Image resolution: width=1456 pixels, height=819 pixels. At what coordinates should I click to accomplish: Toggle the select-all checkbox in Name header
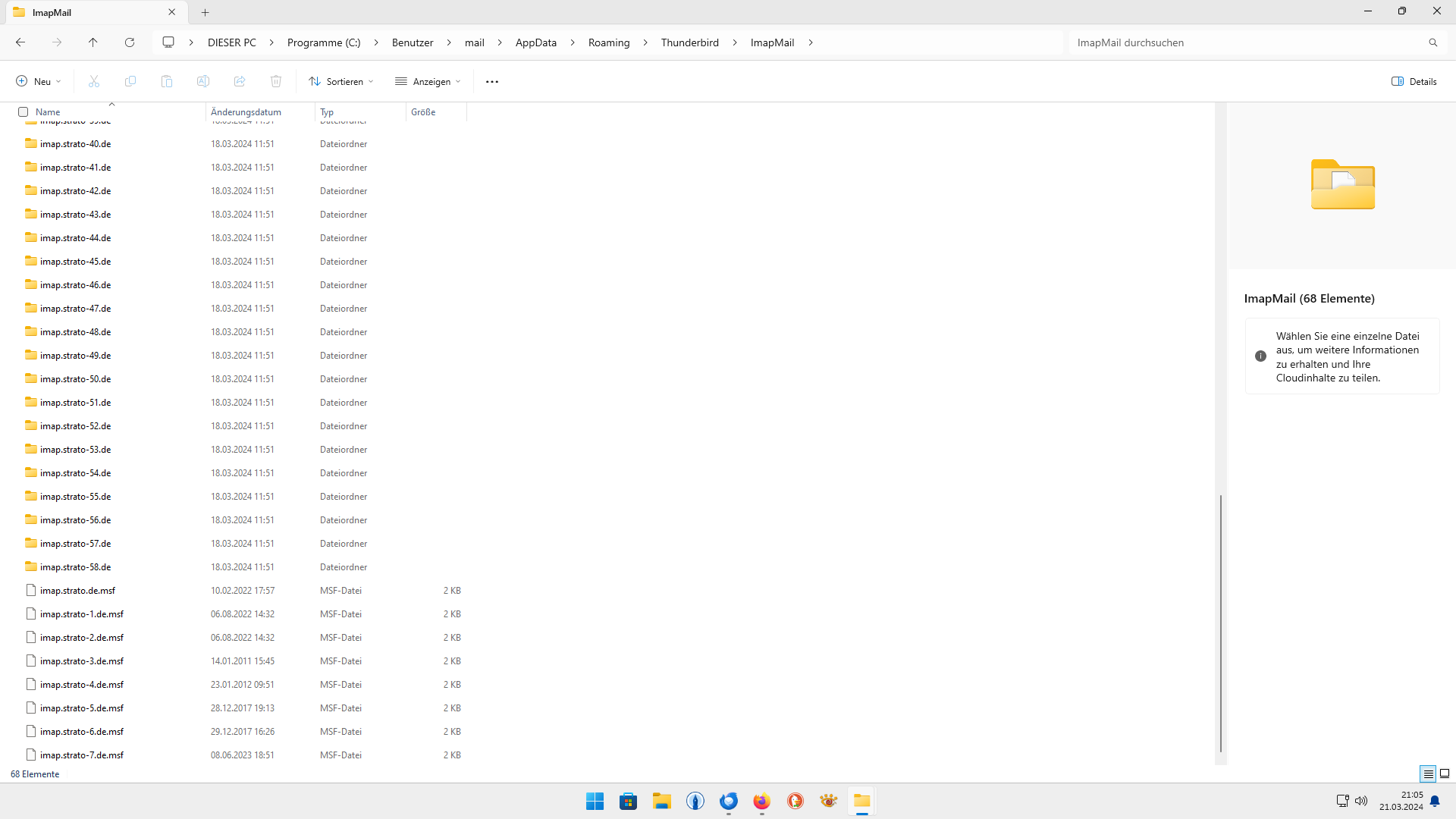coord(24,111)
